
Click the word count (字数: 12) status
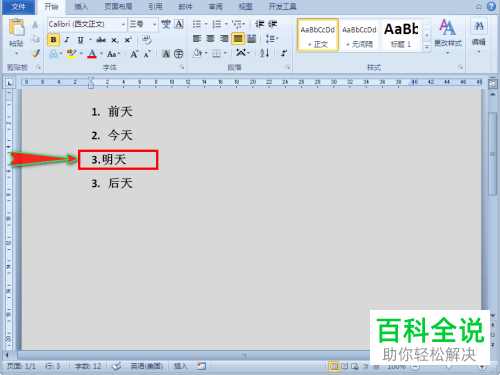pyautogui.click(x=88, y=366)
